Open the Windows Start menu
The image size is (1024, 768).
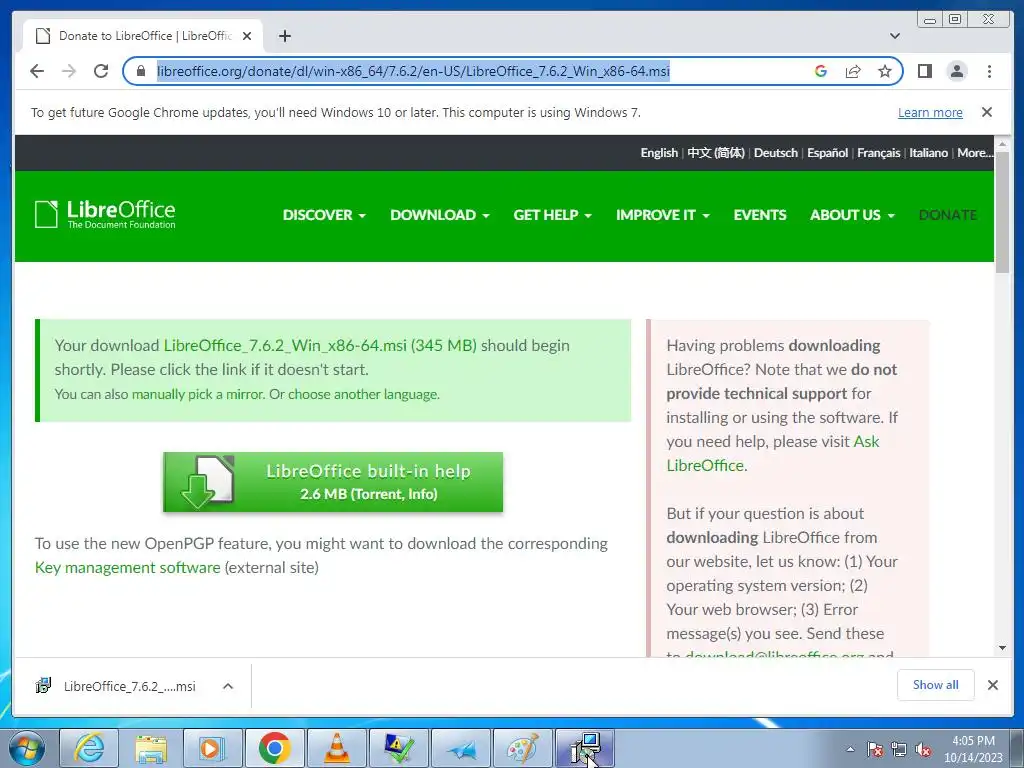click(27, 748)
